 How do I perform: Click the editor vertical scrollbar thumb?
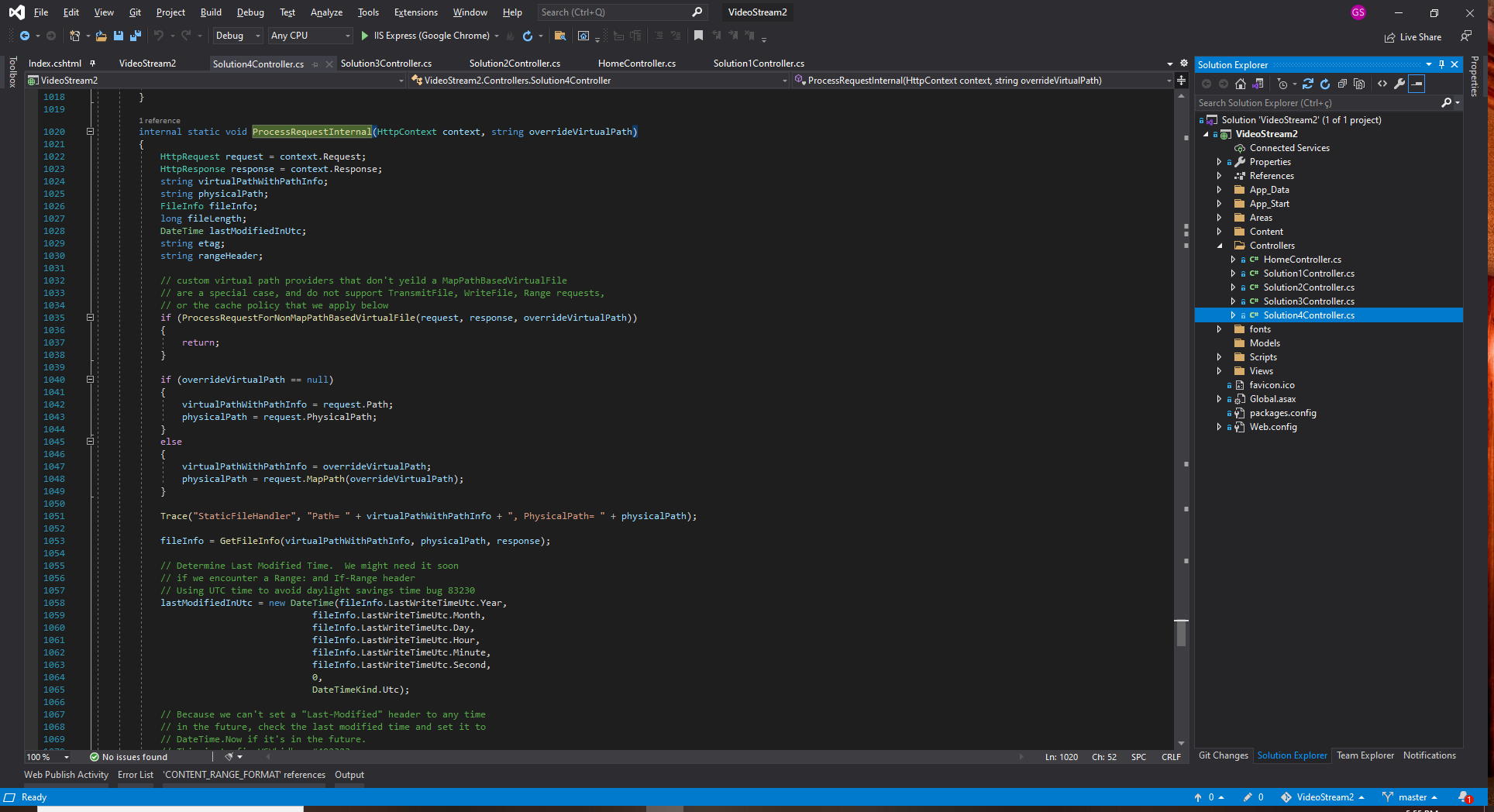click(1181, 633)
